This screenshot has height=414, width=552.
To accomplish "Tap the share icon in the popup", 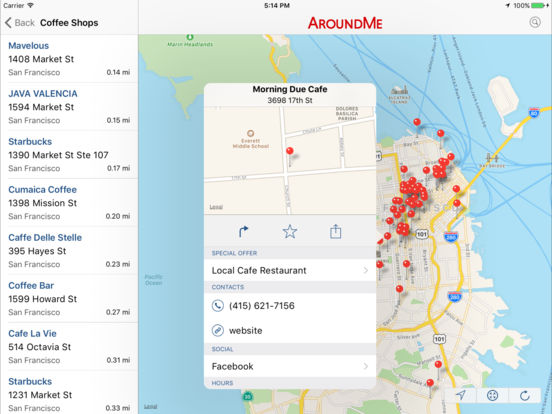I will point(335,232).
